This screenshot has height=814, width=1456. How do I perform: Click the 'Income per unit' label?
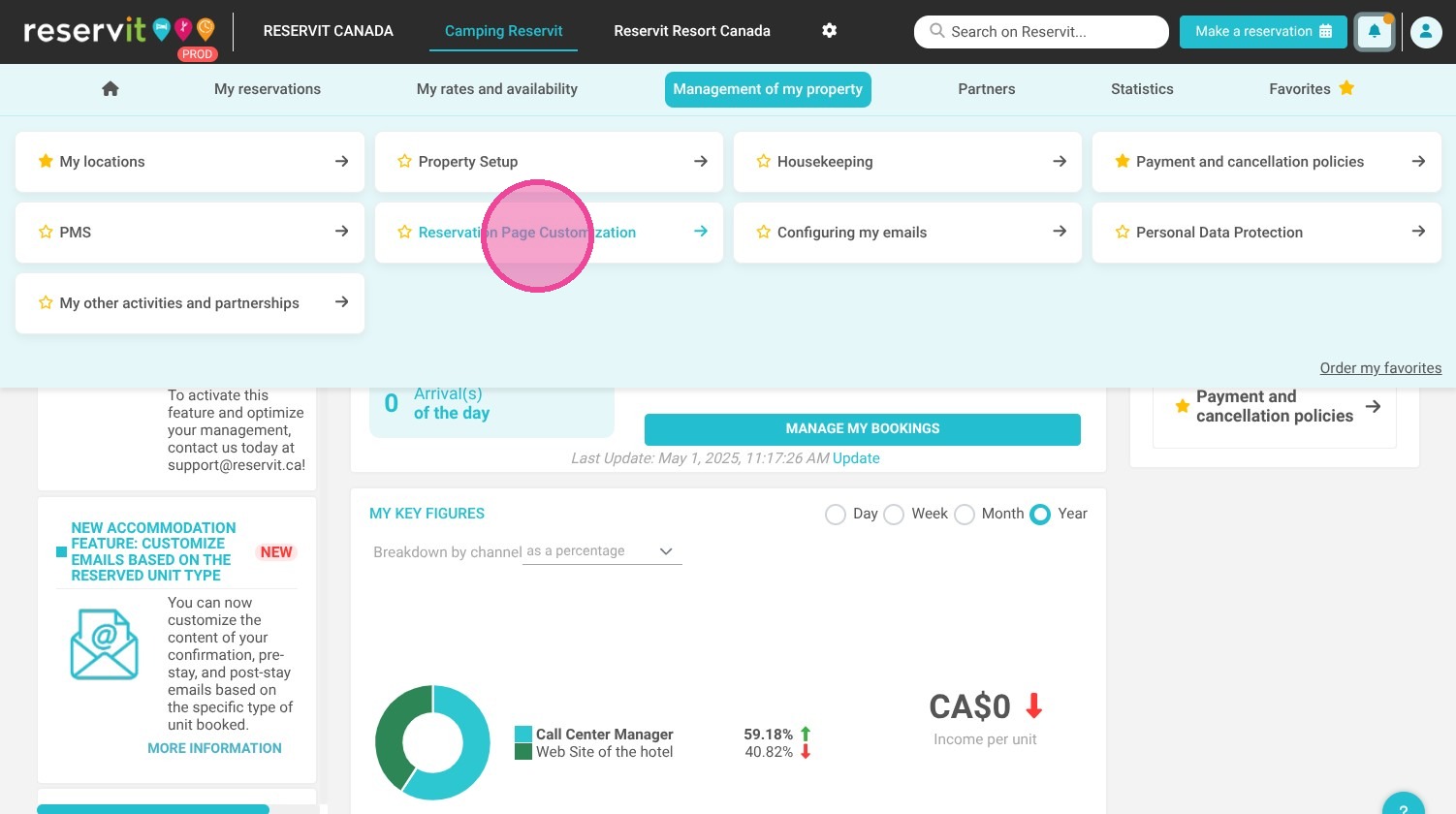tap(985, 739)
